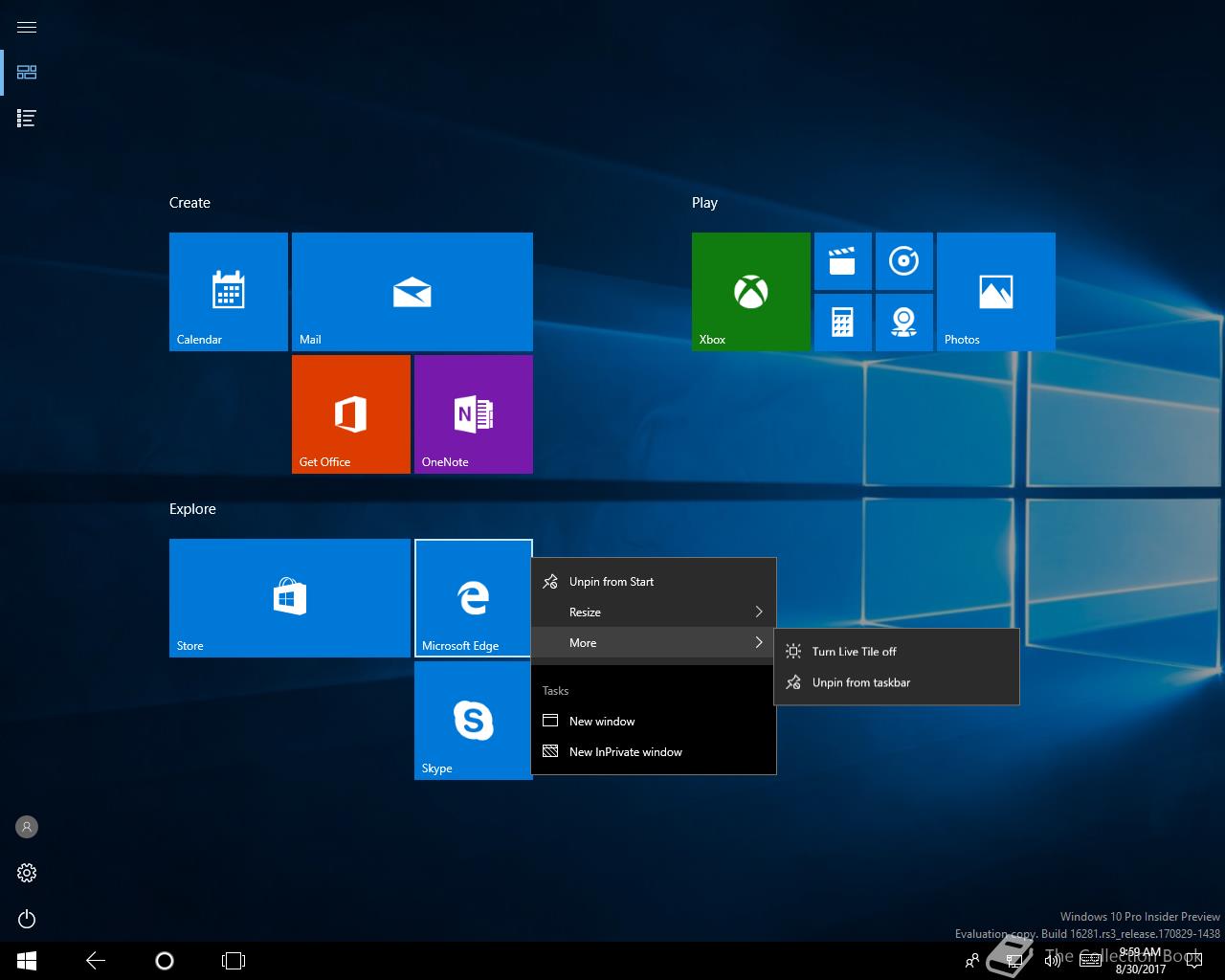Viewport: 1225px width, 980px height.
Task: Open the Groove Music small tile
Action: point(904,261)
